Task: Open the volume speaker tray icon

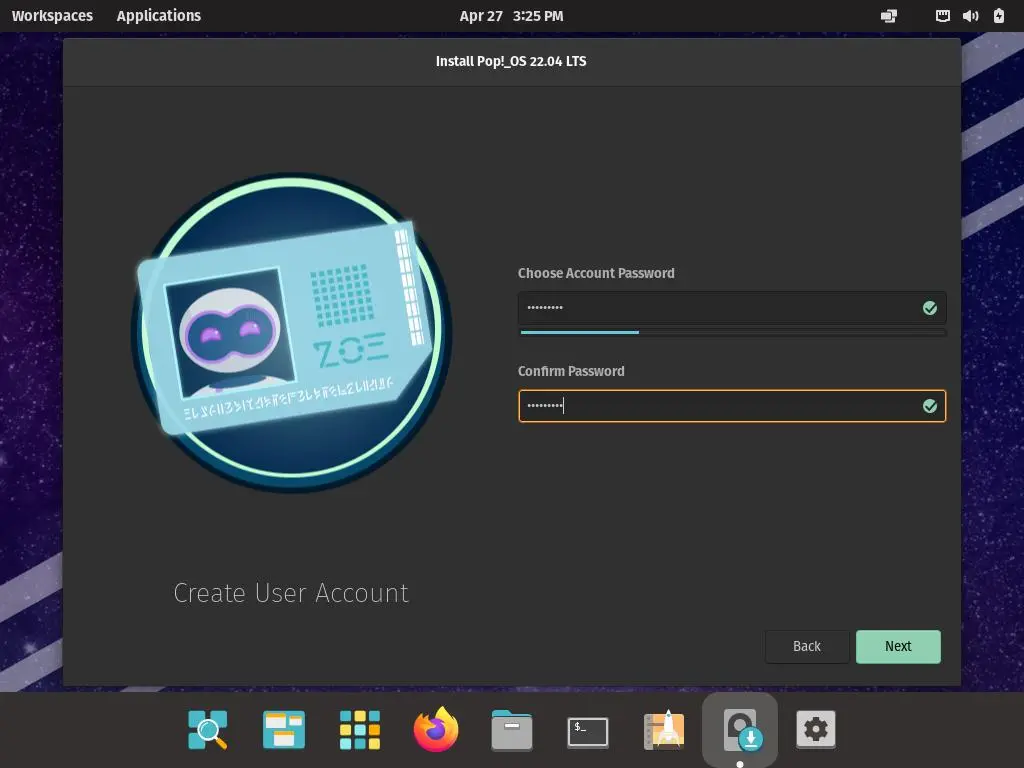Action: click(970, 16)
